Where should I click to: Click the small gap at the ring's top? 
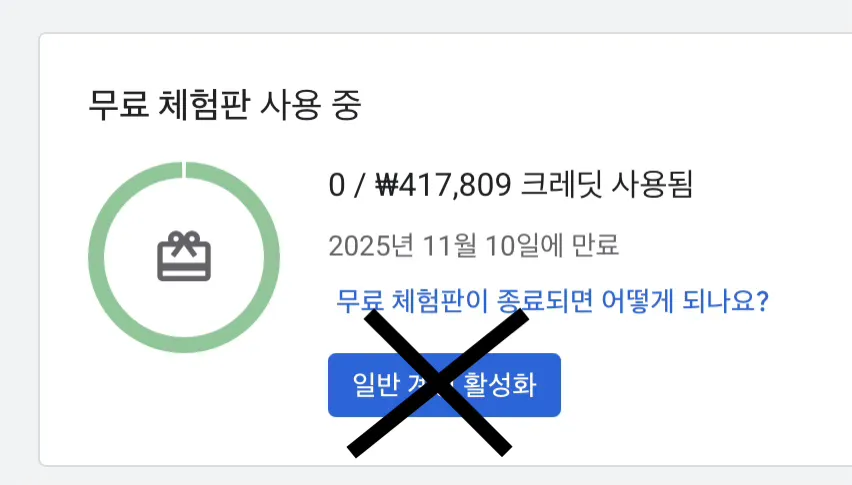(x=184, y=169)
